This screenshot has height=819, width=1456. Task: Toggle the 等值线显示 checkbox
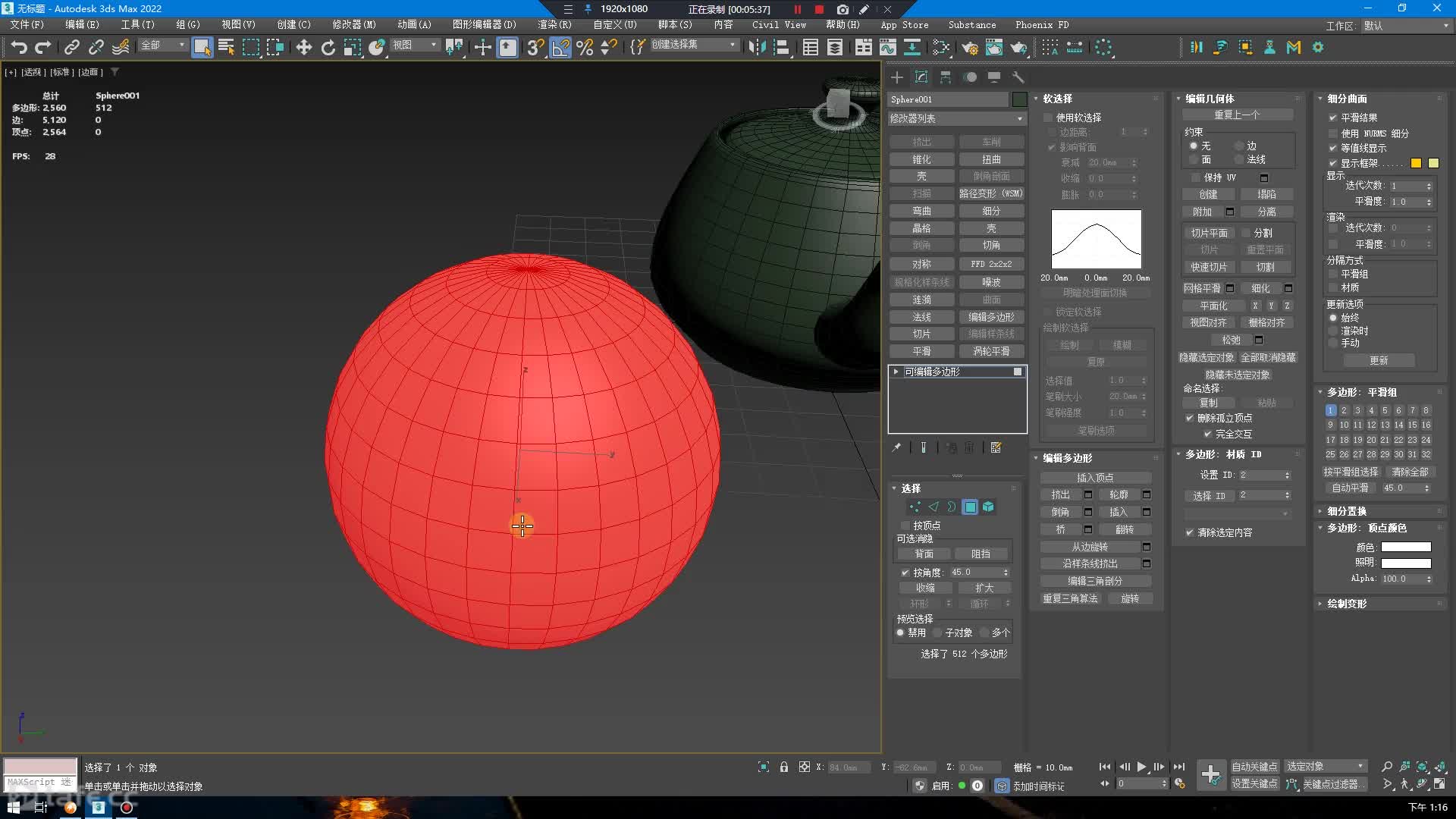pos(1332,148)
